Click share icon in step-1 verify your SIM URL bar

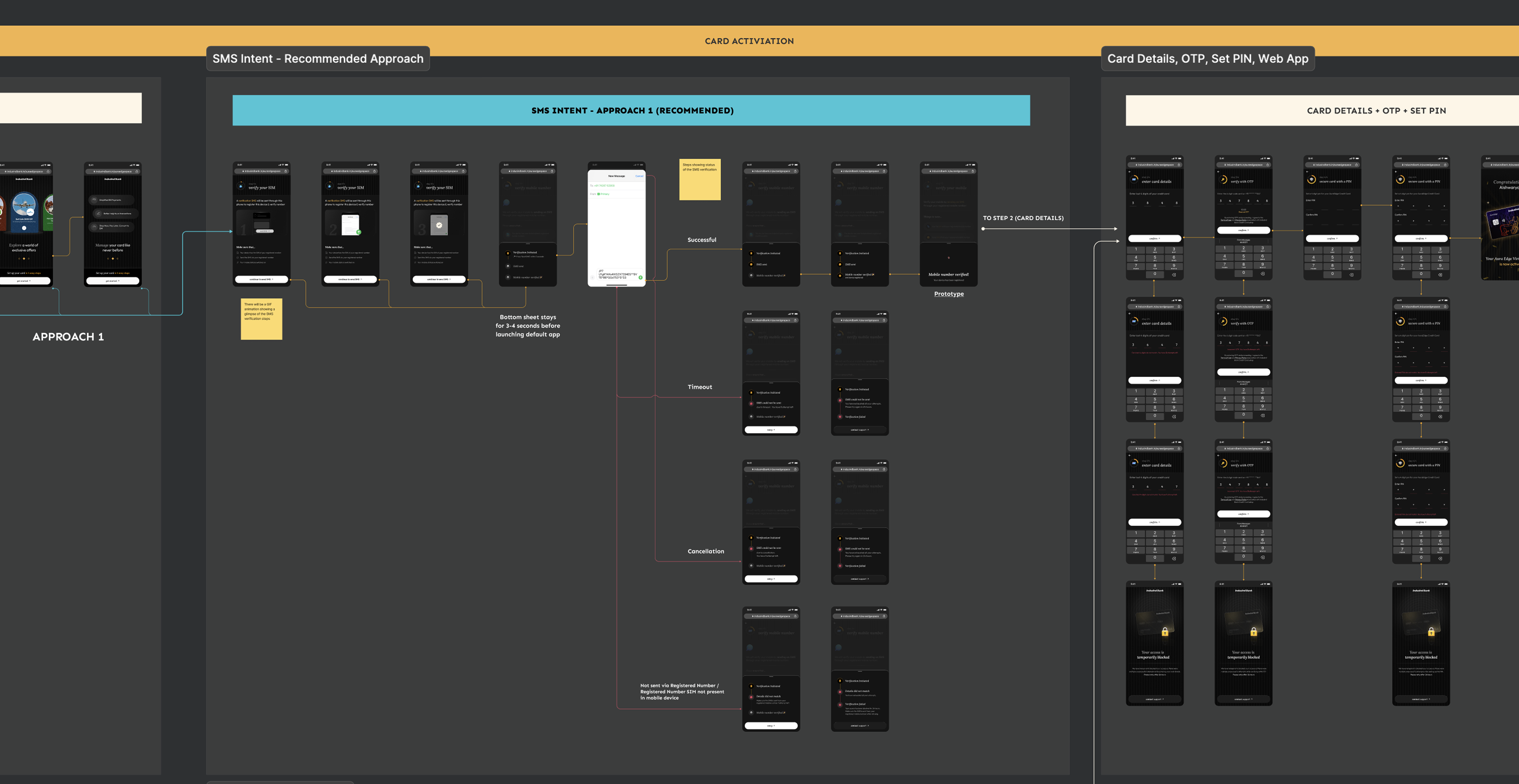point(286,171)
